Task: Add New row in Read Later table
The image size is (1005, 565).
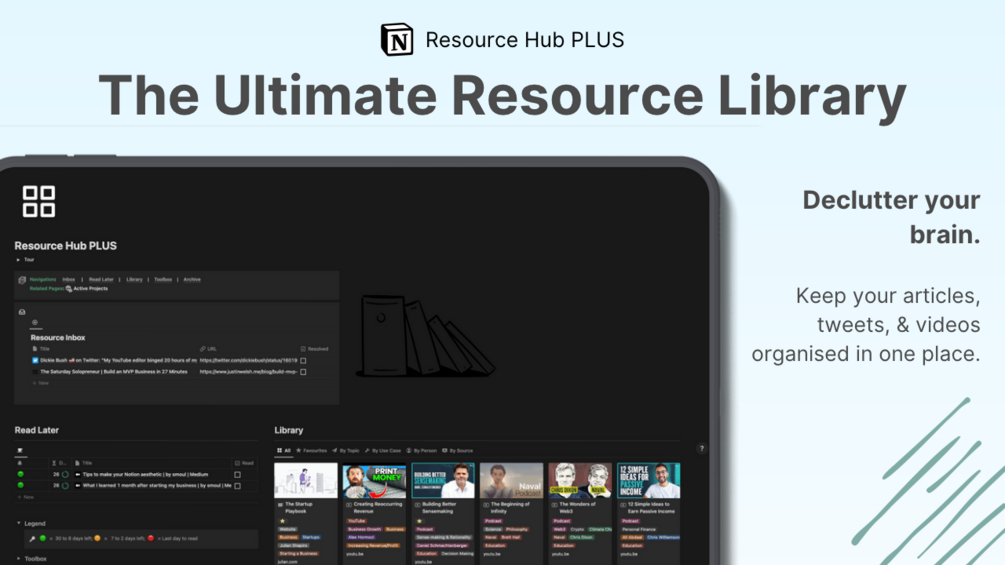Action: click(x=26, y=497)
